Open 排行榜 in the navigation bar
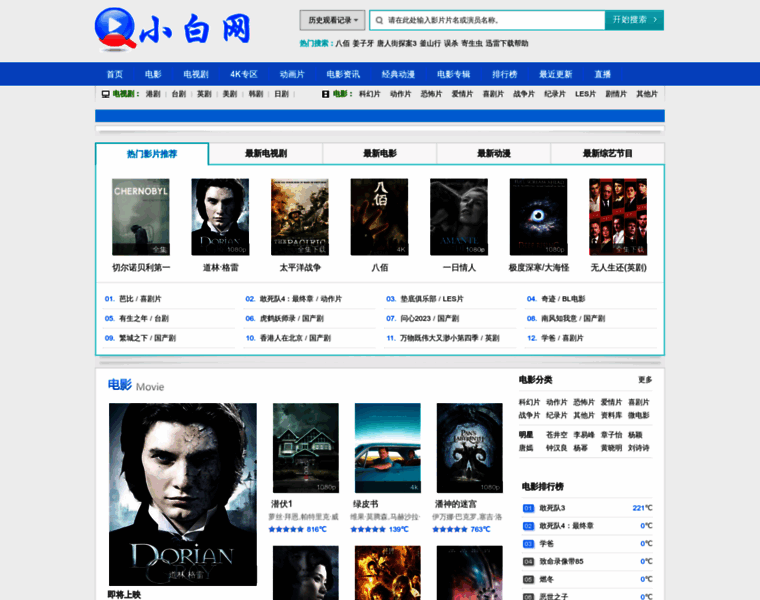Screen dimensions: 760x600 [x=505, y=74]
